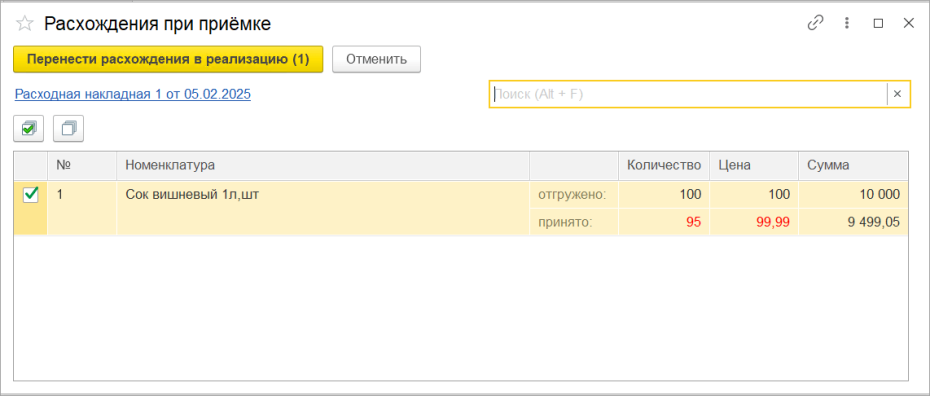The image size is (930, 396).
Task: Close the Расхождения при приёмке window
Action: point(909,24)
